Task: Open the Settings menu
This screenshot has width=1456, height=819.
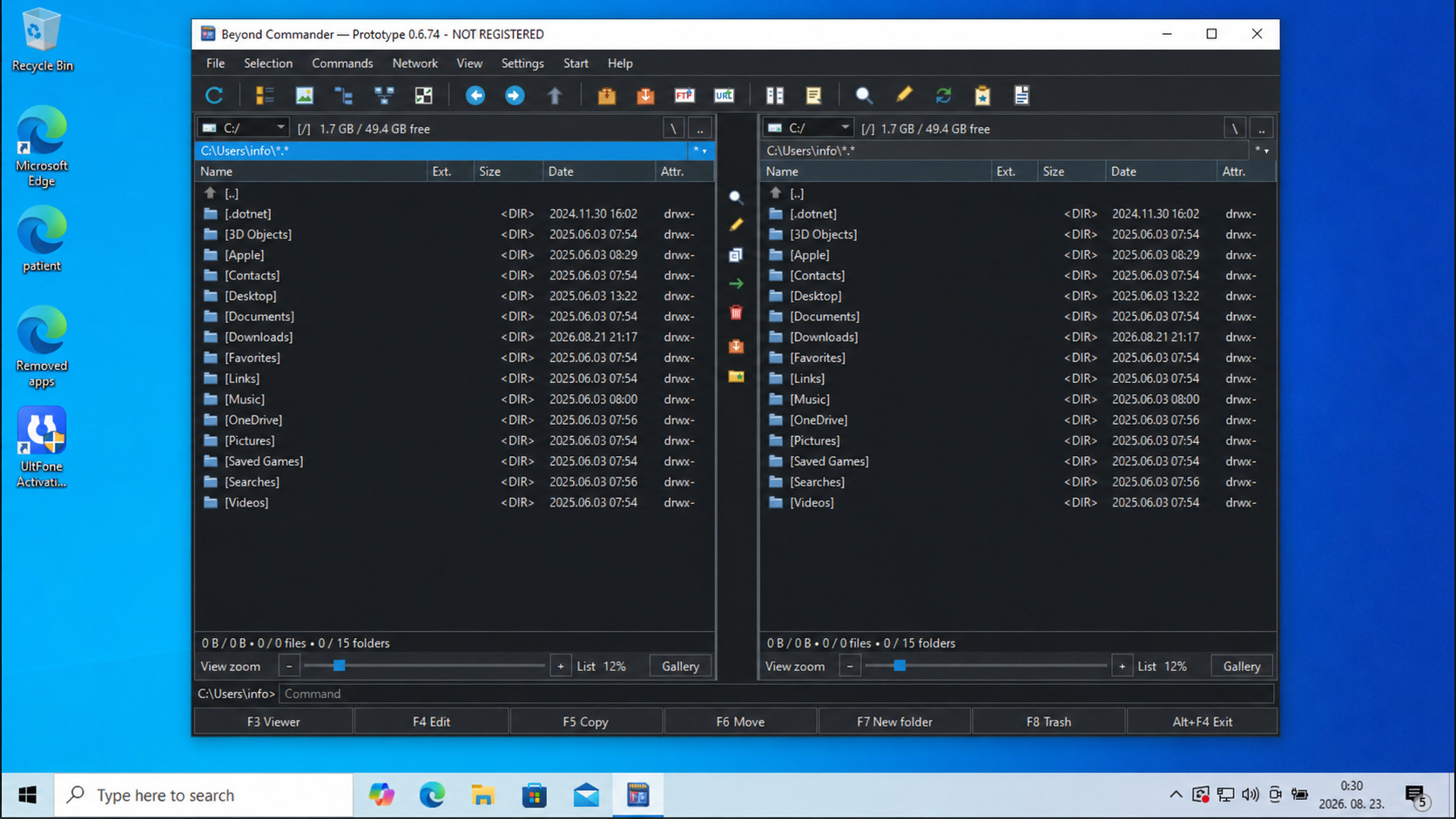Action: tap(522, 64)
